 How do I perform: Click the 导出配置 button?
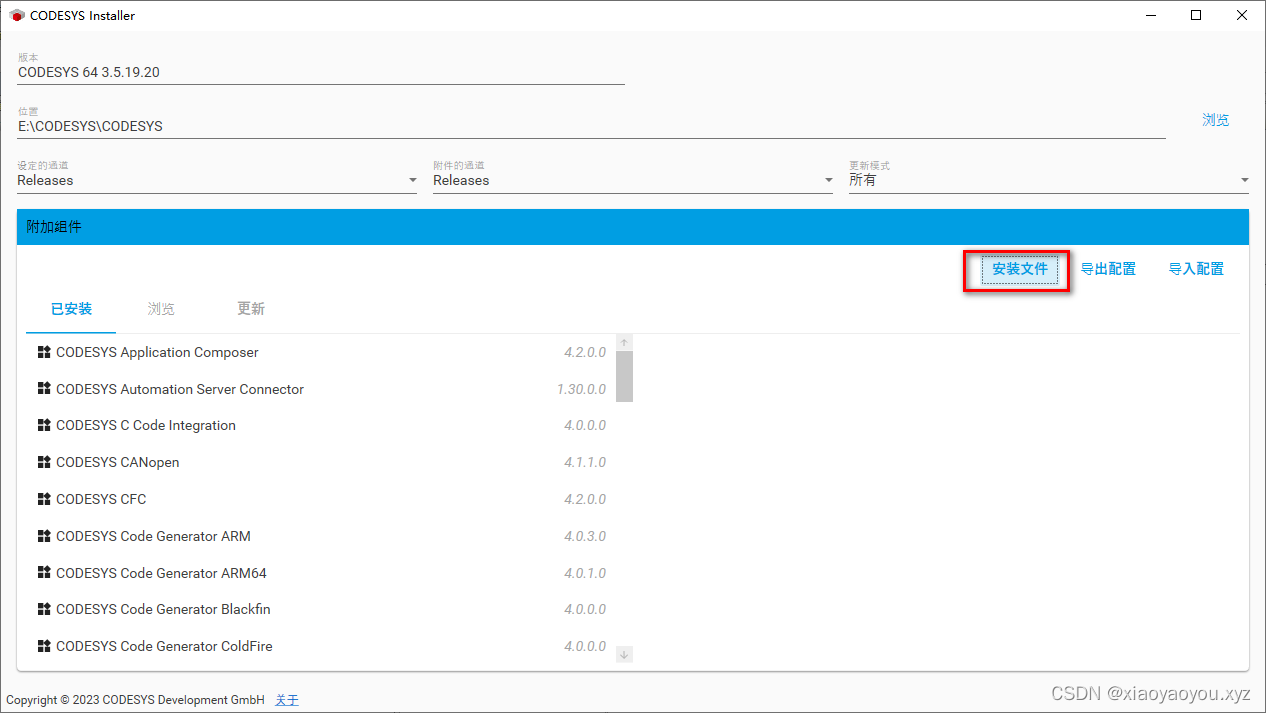coord(1108,269)
